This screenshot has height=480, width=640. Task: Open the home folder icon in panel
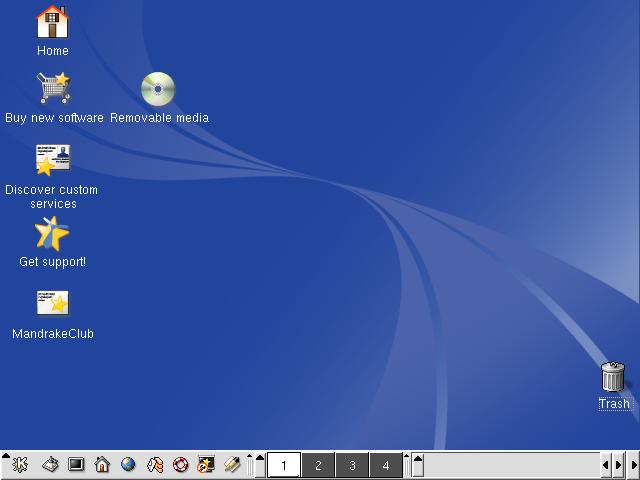click(102, 465)
